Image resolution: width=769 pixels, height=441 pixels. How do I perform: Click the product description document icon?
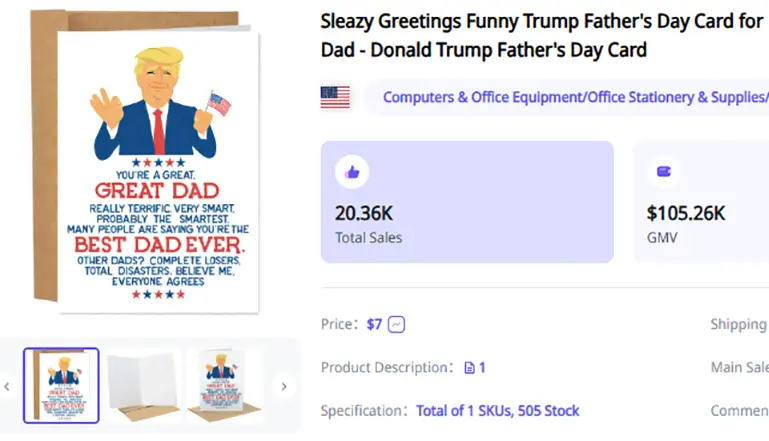(x=469, y=368)
